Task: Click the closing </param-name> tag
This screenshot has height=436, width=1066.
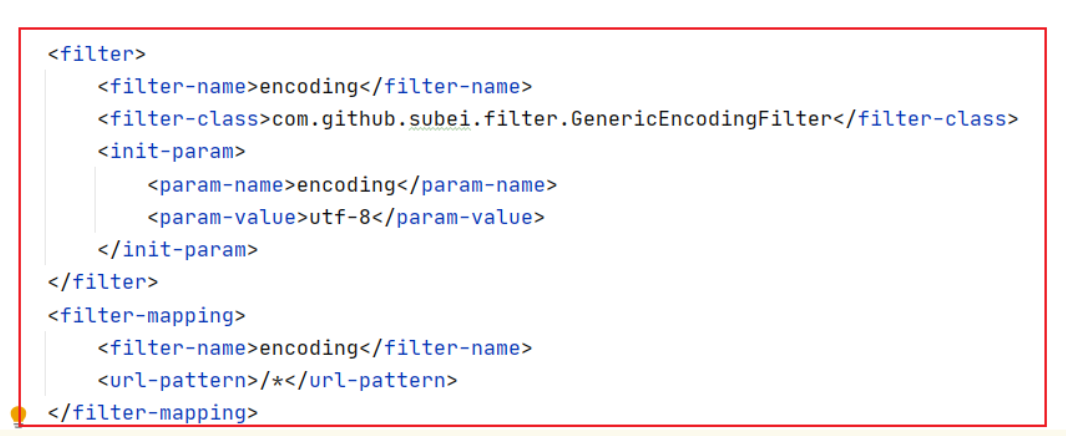Action: tap(477, 185)
